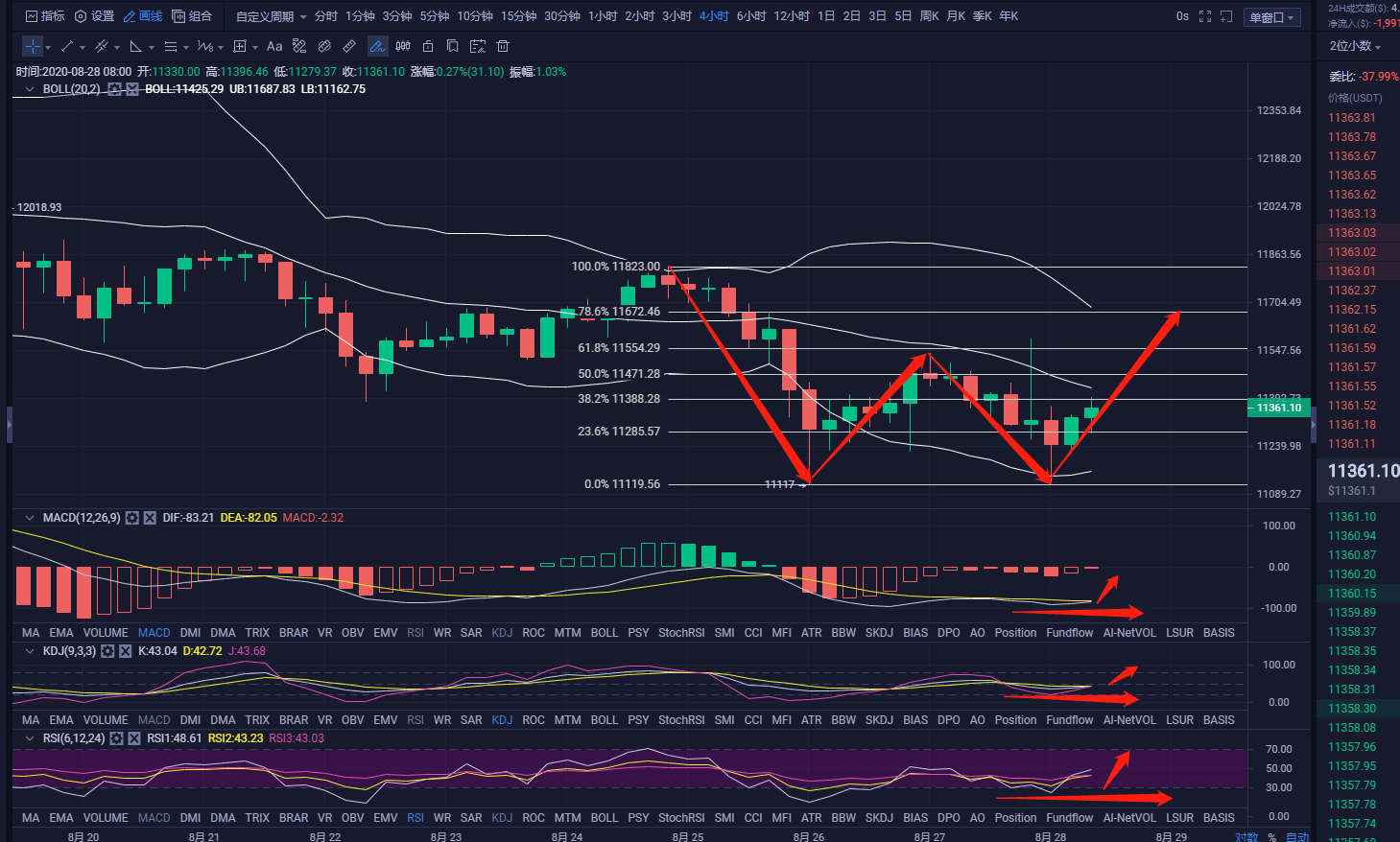Expand the trend line tool dropdown arrow
Viewport: 1400px width, 842px height.
(83, 47)
